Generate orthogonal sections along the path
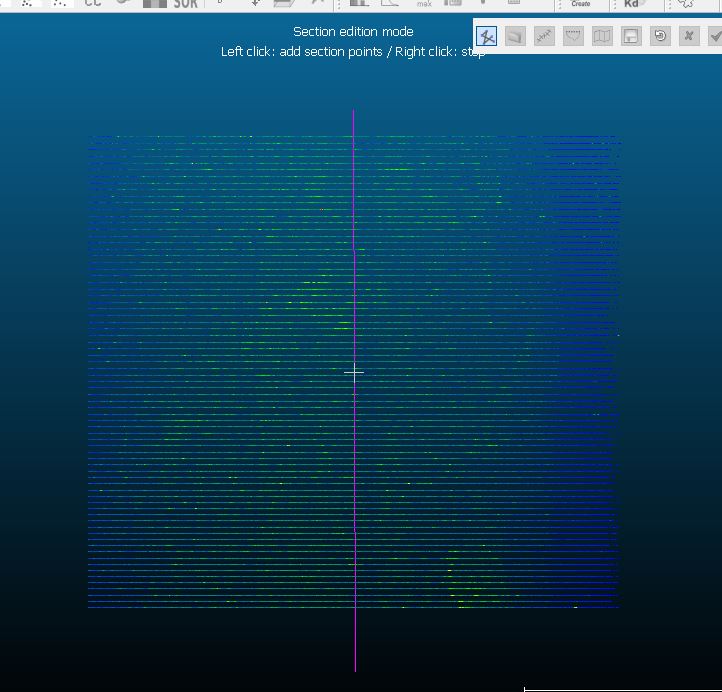 (544, 37)
